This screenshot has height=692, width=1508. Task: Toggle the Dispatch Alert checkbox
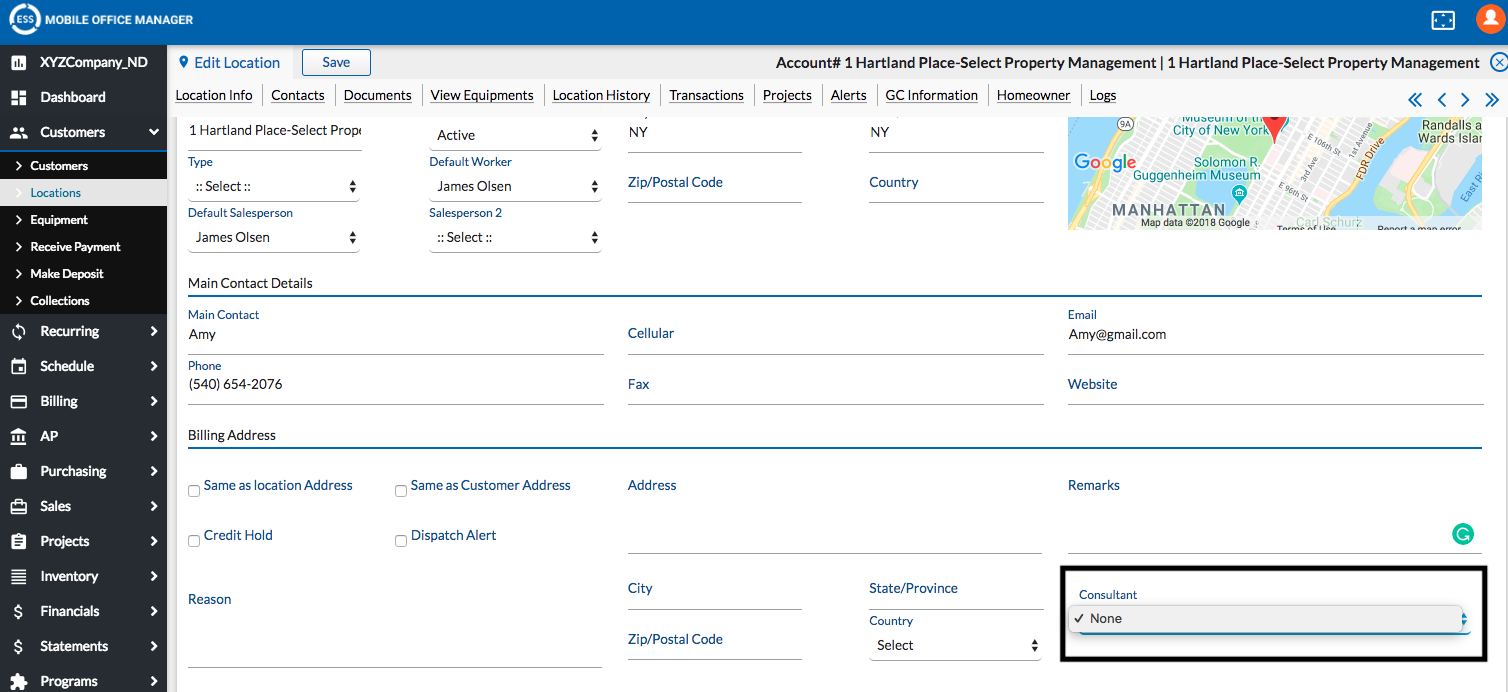[x=401, y=541]
